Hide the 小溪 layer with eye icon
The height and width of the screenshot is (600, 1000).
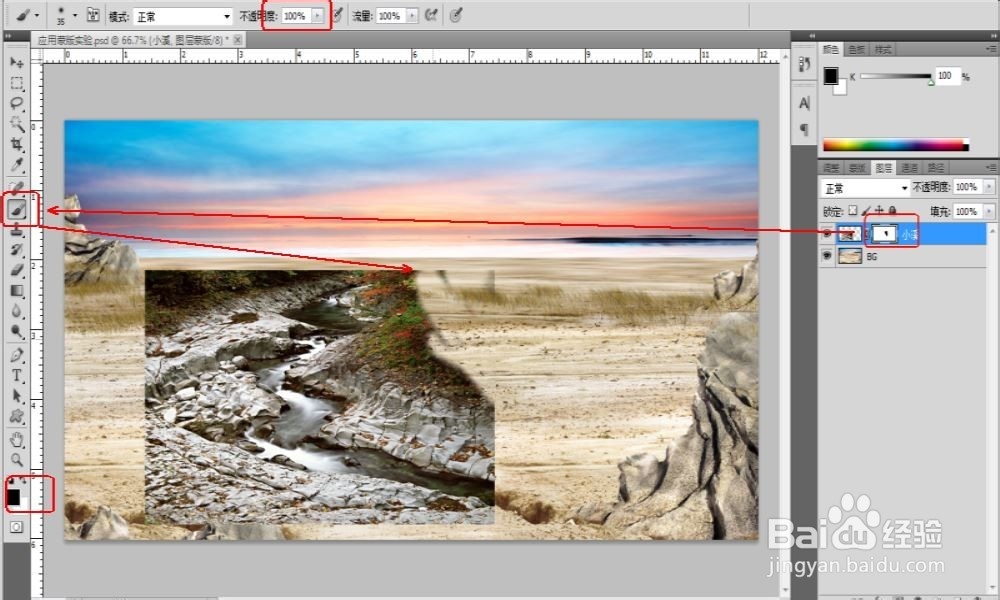[x=827, y=234]
